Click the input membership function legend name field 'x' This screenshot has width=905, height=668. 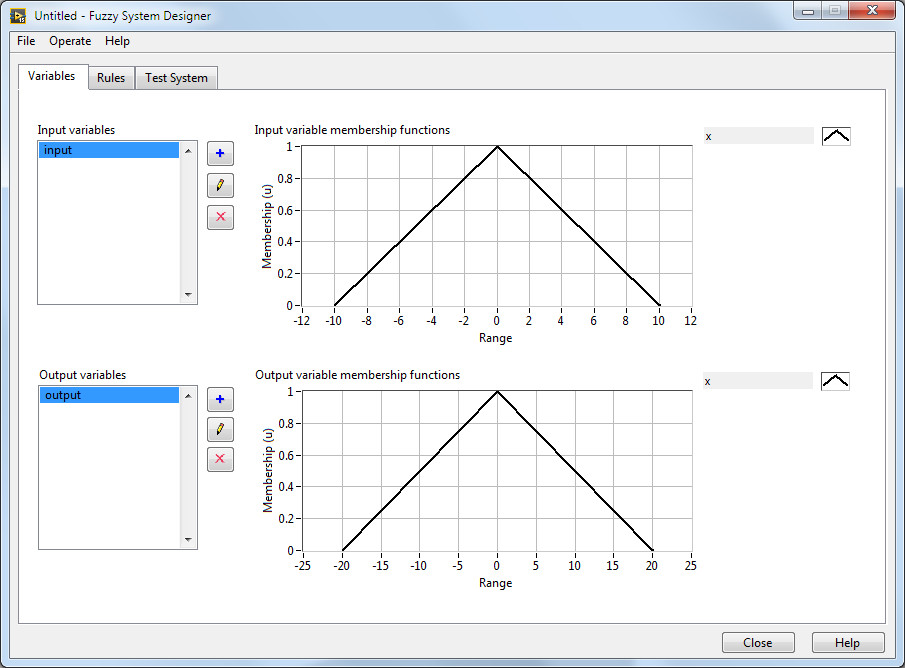[x=758, y=136]
